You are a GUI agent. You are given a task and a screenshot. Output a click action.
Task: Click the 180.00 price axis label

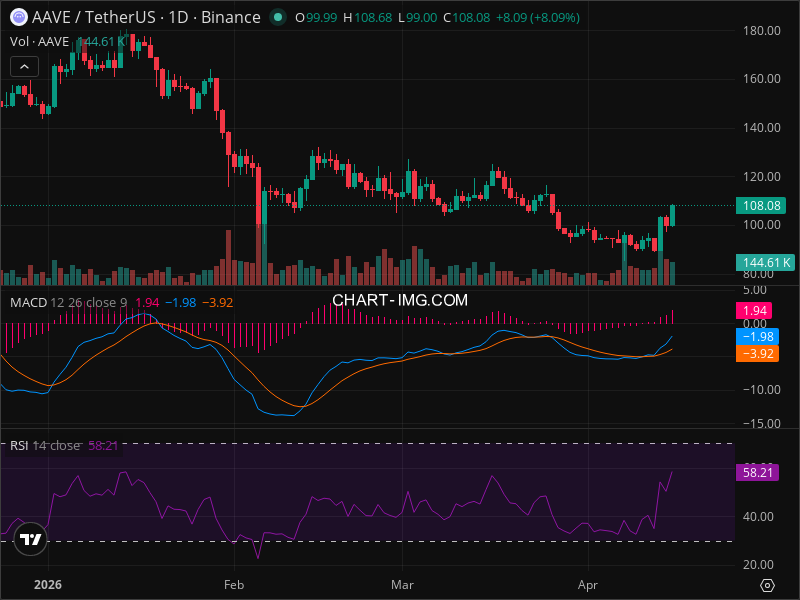click(x=762, y=31)
